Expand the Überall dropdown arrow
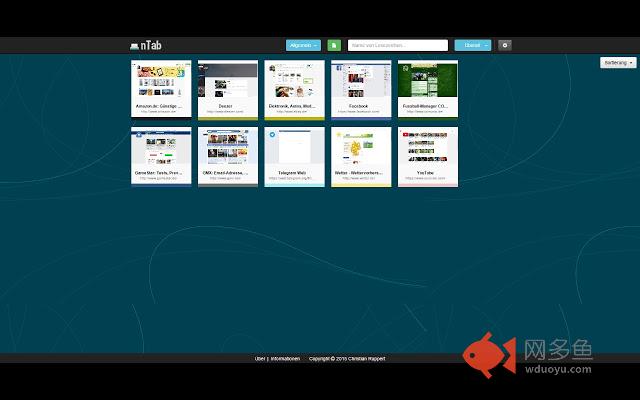This screenshot has height=400, width=640. [486, 45]
